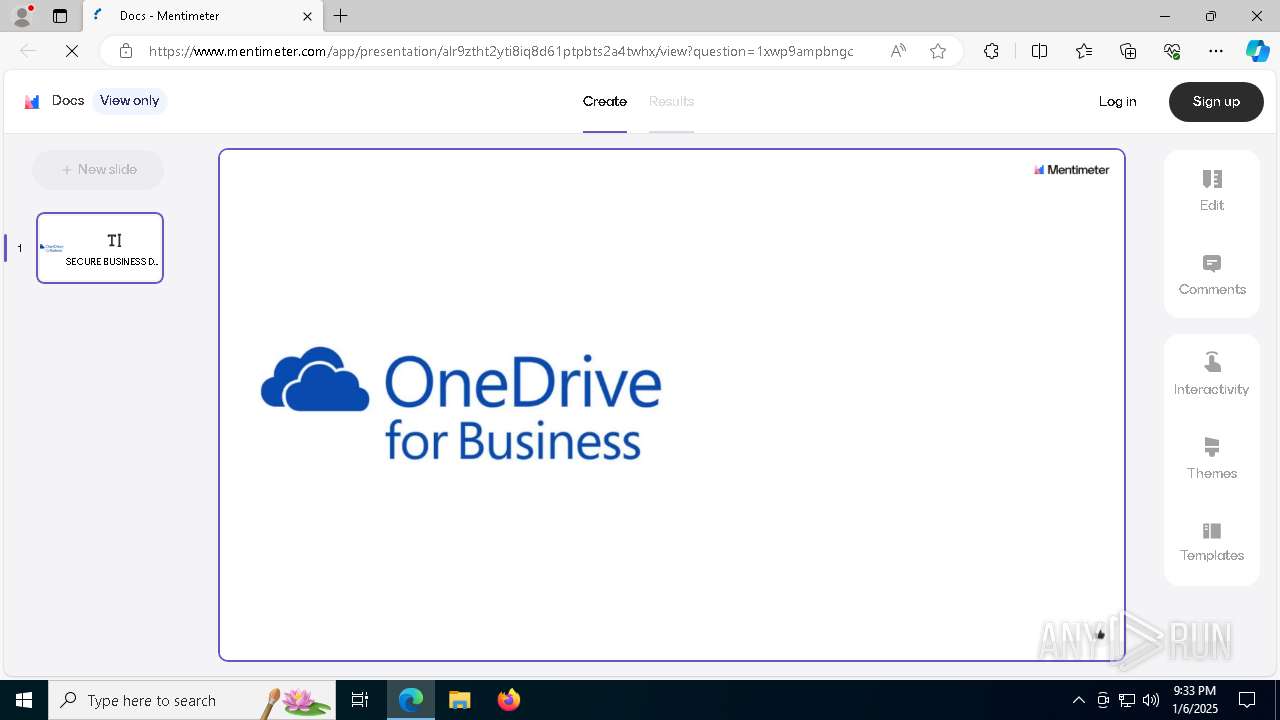Click the Mentimeter logo next to Docs
This screenshot has width=1280, height=720.
(32, 101)
